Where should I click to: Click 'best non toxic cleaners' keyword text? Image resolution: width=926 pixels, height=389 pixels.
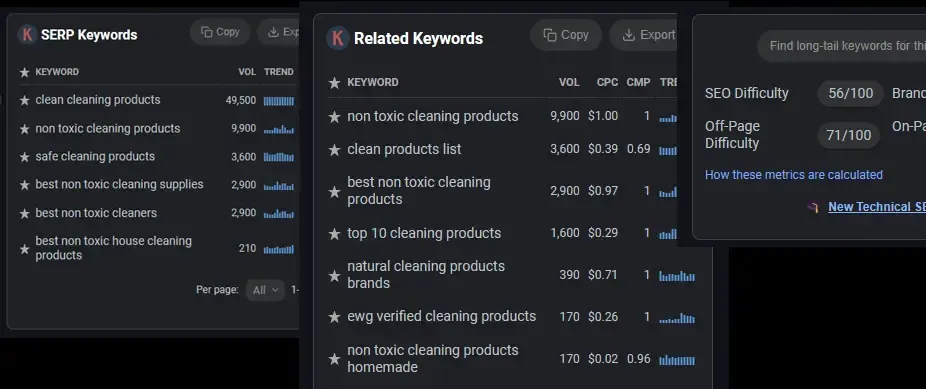click(x=96, y=213)
